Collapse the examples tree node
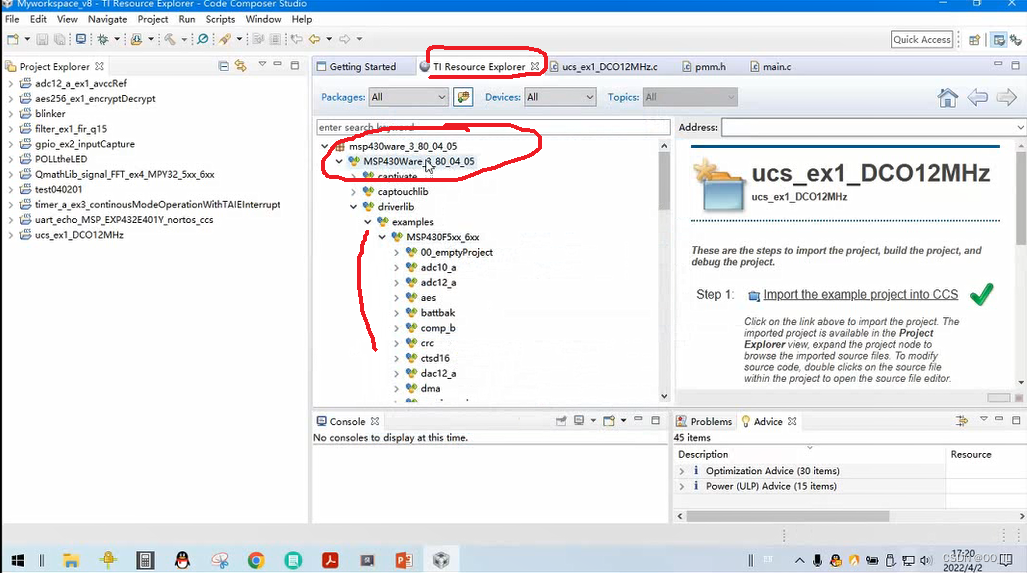This screenshot has height=573, width=1027. coord(367,222)
